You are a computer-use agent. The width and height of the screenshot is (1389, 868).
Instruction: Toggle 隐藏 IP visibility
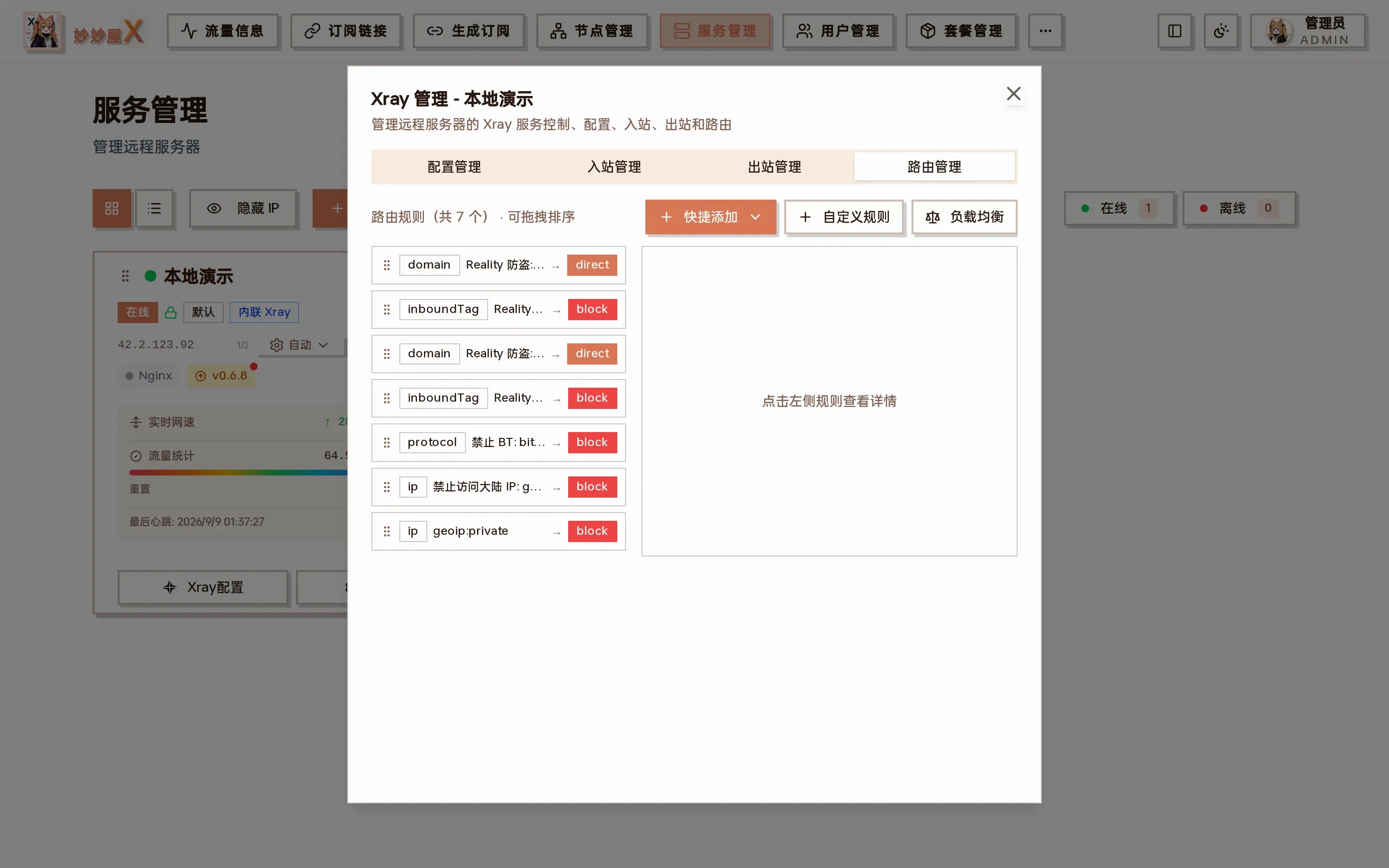[243, 208]
